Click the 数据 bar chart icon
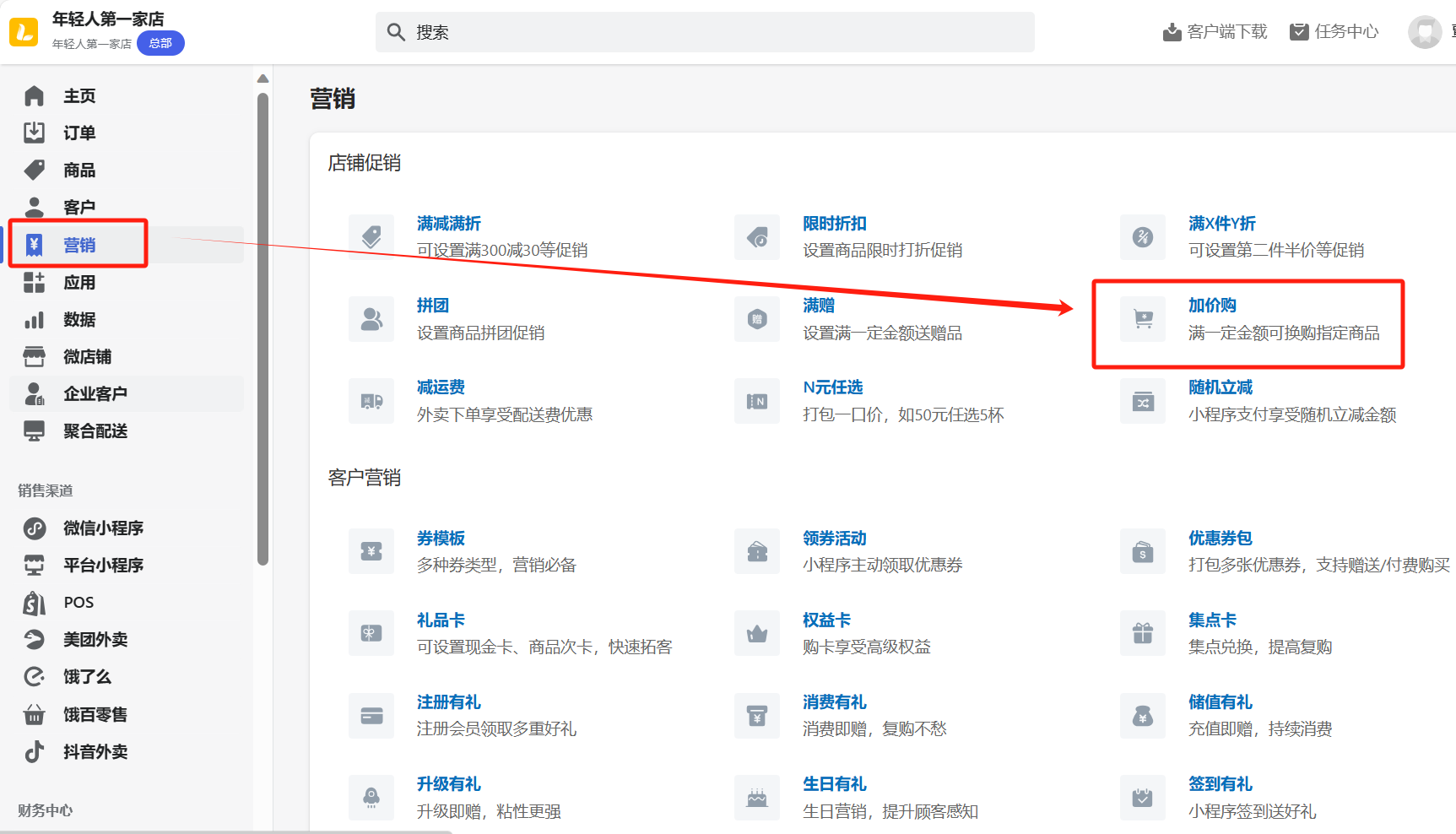This screenshot has width=1456, height=834. (x=34, y=319)
